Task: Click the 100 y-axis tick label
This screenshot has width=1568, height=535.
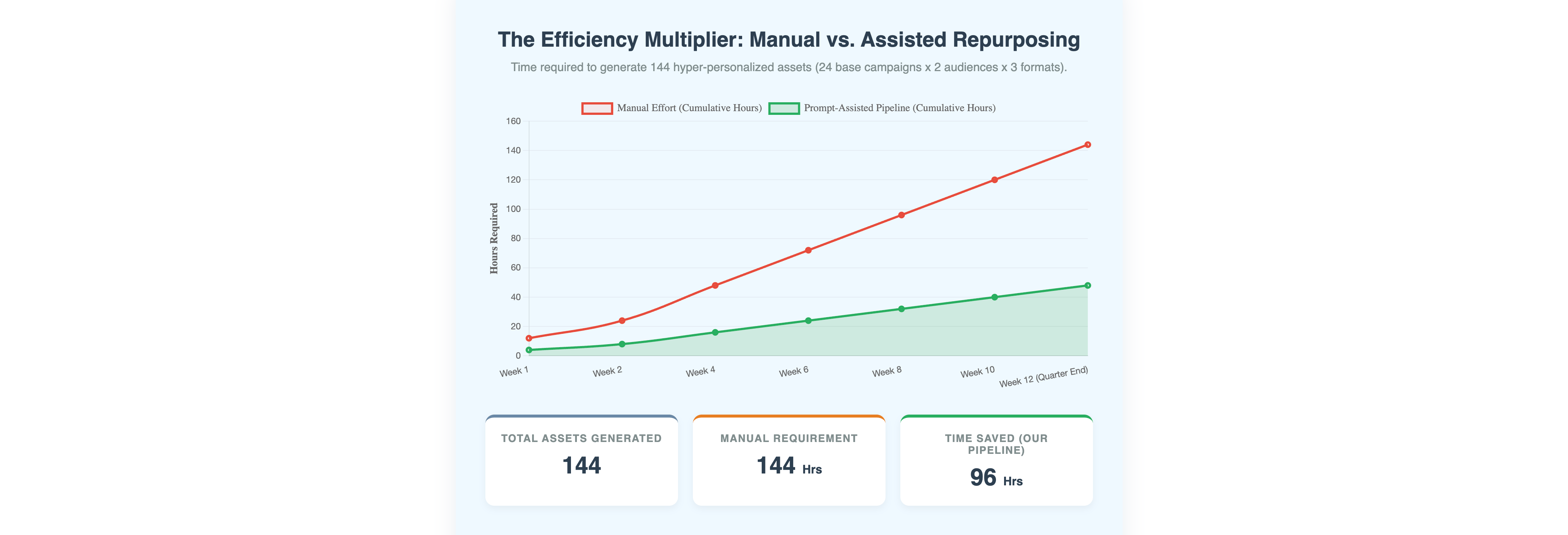Action: click(513, 209)
